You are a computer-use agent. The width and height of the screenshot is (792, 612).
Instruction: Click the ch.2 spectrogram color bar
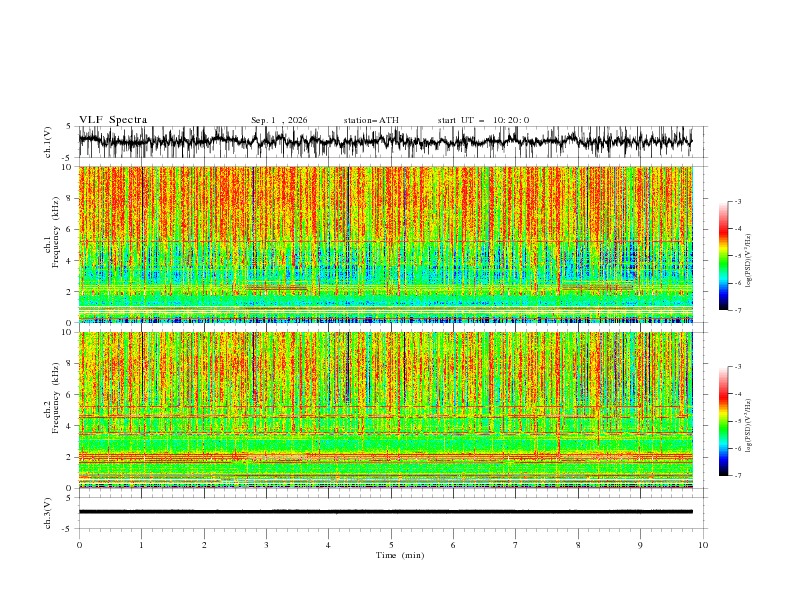point(723,421)
